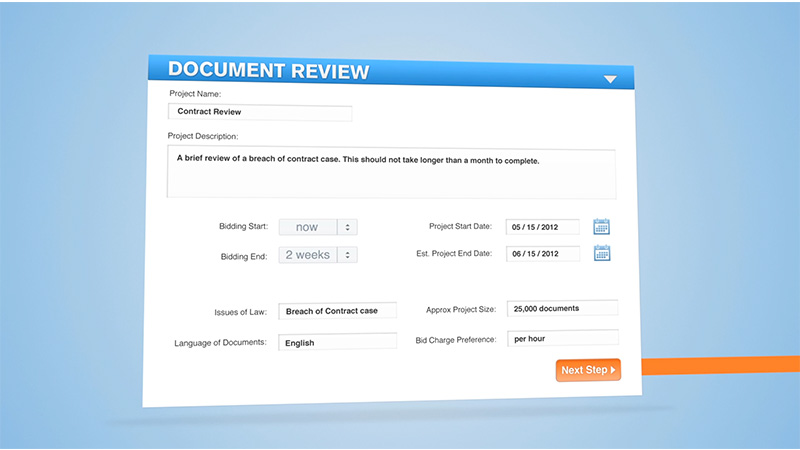Click the Approx Project Size field
The height and width of the screenshot is (450, 800).
(562, 308)
